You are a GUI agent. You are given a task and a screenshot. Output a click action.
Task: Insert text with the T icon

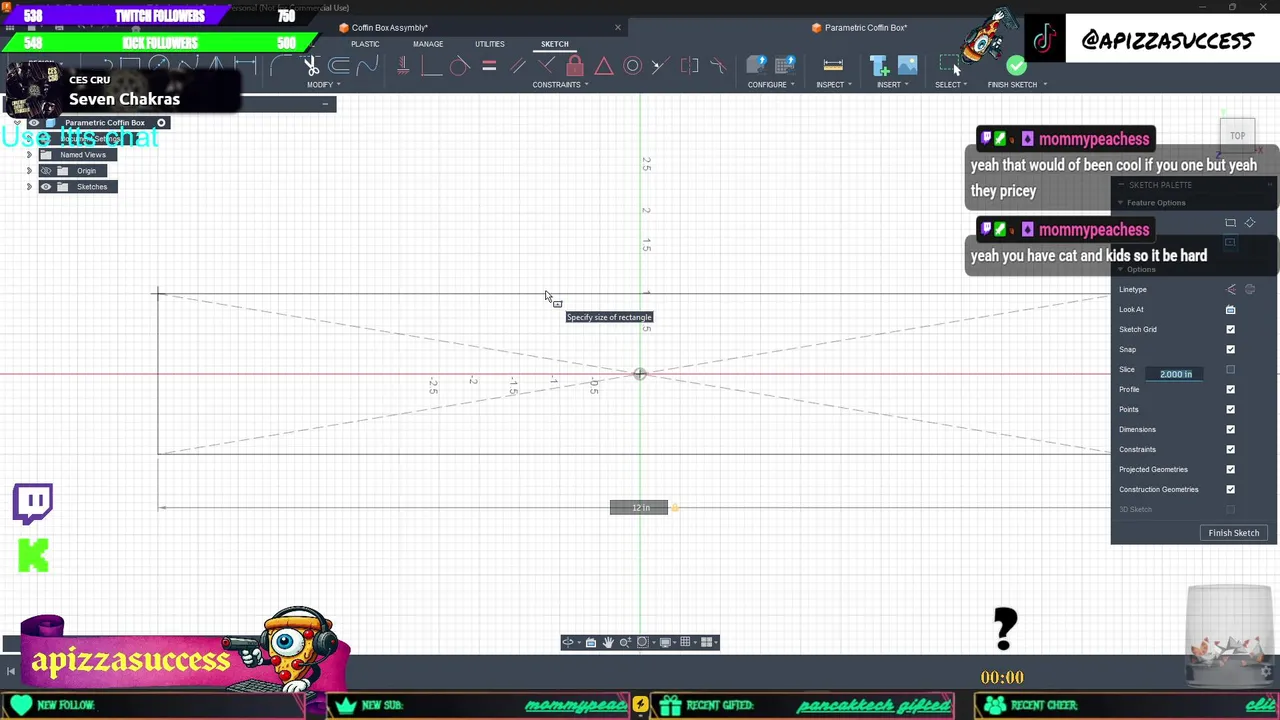[x=879, y=67]
